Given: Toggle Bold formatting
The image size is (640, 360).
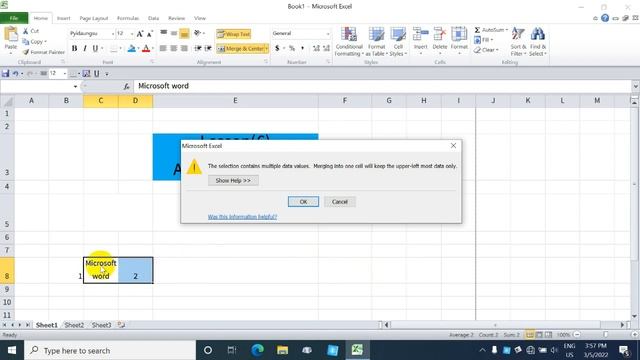Looking at the screenshot, I should point(74,49).
